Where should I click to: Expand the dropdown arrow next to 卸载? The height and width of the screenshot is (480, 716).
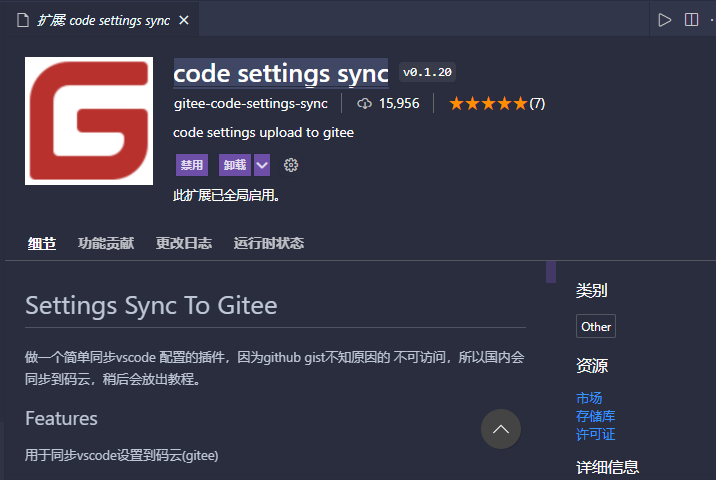coord(262,165)
